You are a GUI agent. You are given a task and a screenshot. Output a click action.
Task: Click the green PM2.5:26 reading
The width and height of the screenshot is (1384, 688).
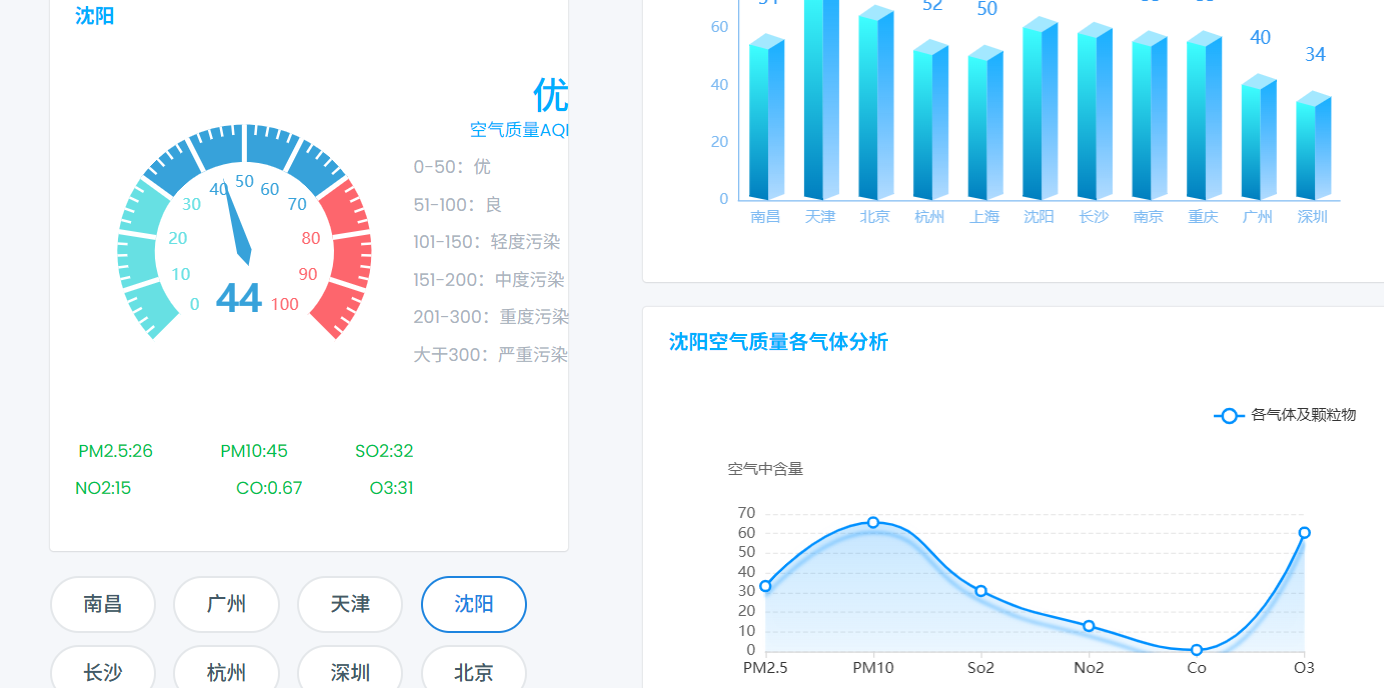click(114, 451)
